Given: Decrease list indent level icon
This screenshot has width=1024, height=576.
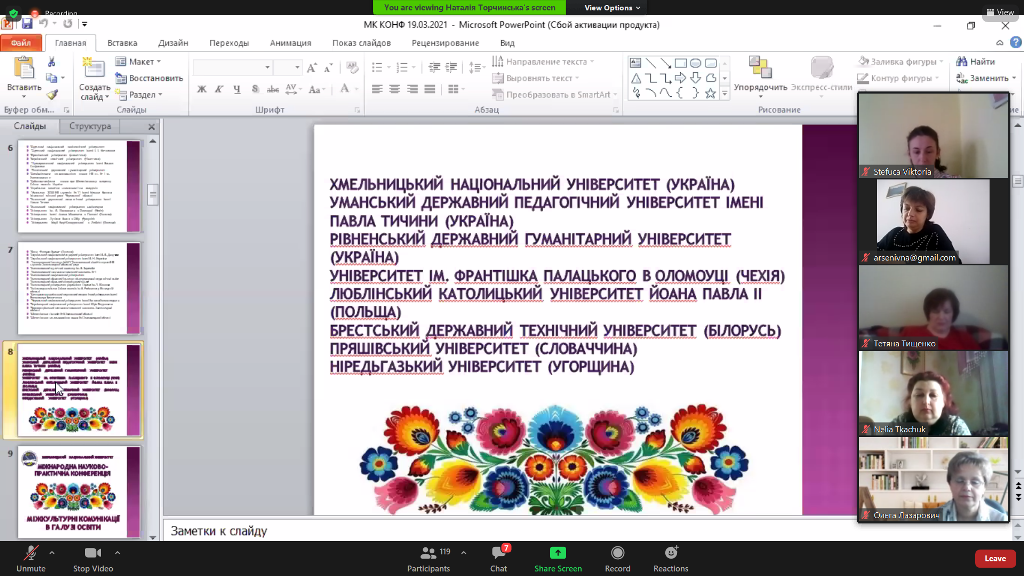Looking at the screenshot, I should coord(434,67).
